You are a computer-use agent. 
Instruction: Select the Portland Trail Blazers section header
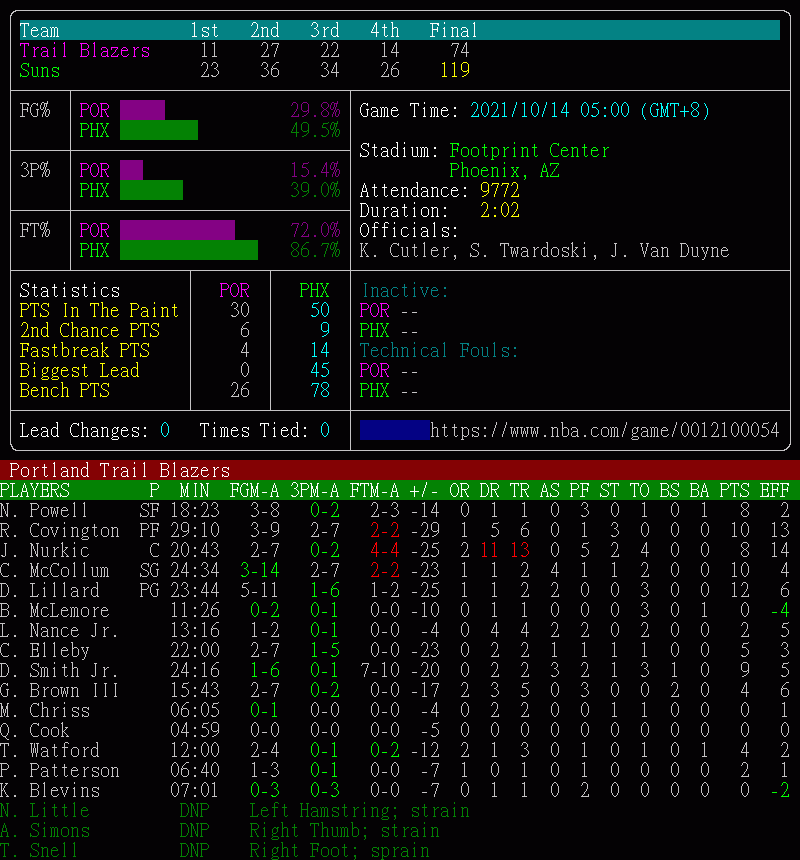(120, 470)
